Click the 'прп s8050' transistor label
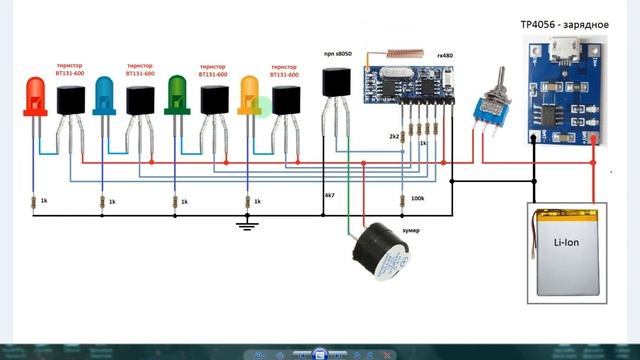640x360 pixels. [x=338, y=54]
